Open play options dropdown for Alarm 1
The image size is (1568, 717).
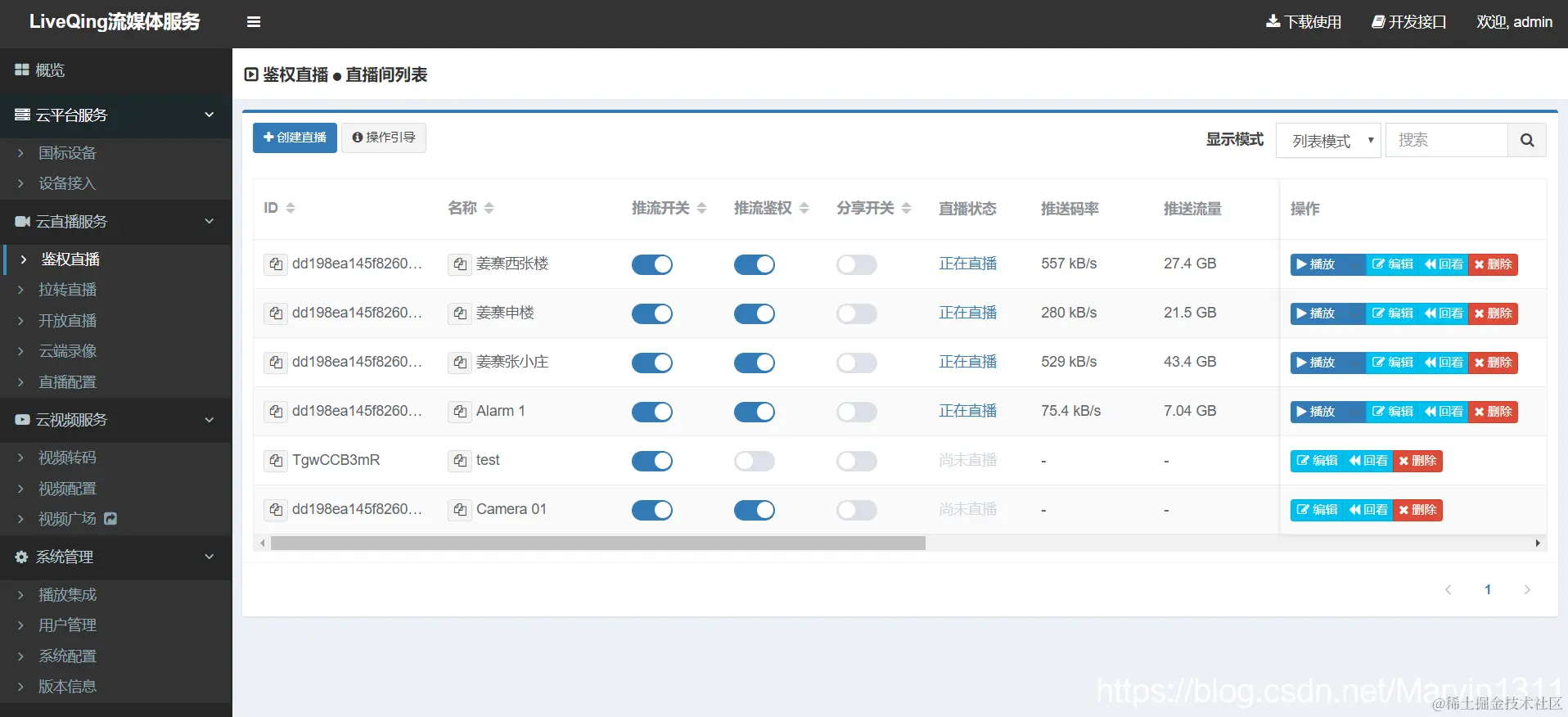pos(1354,412)
